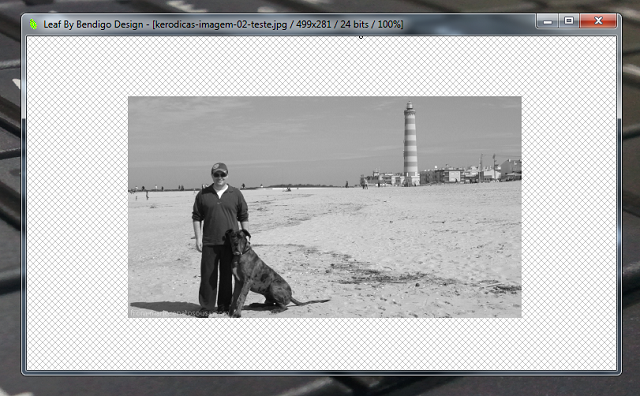Click the green leaf application icon
This screenshot has height=396, width=640.
[33, 24]
